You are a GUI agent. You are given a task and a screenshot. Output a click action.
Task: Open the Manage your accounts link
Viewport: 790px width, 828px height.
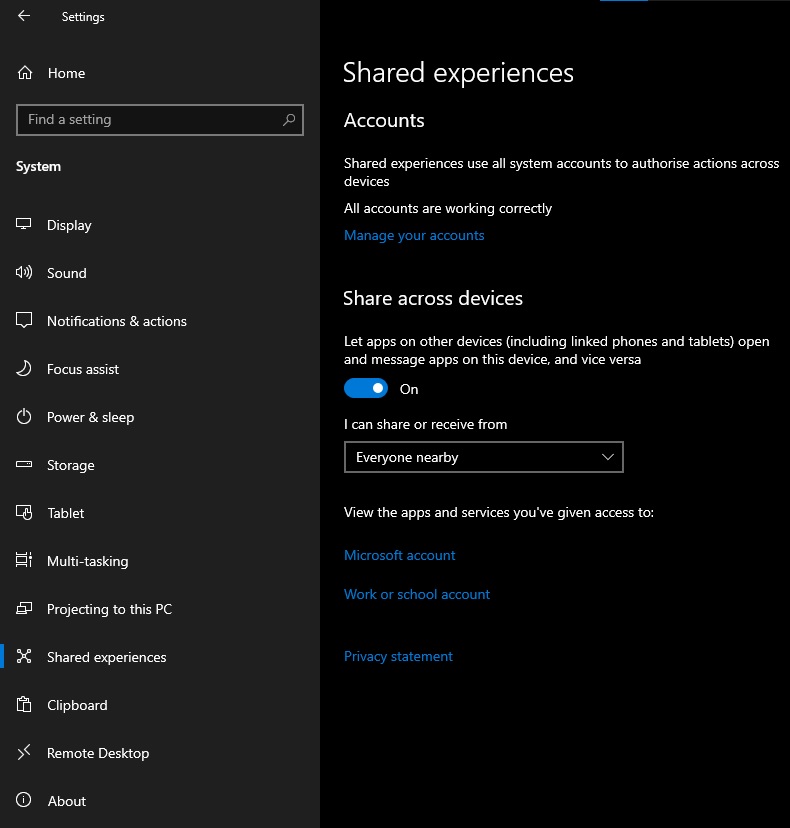click(414, 236)
